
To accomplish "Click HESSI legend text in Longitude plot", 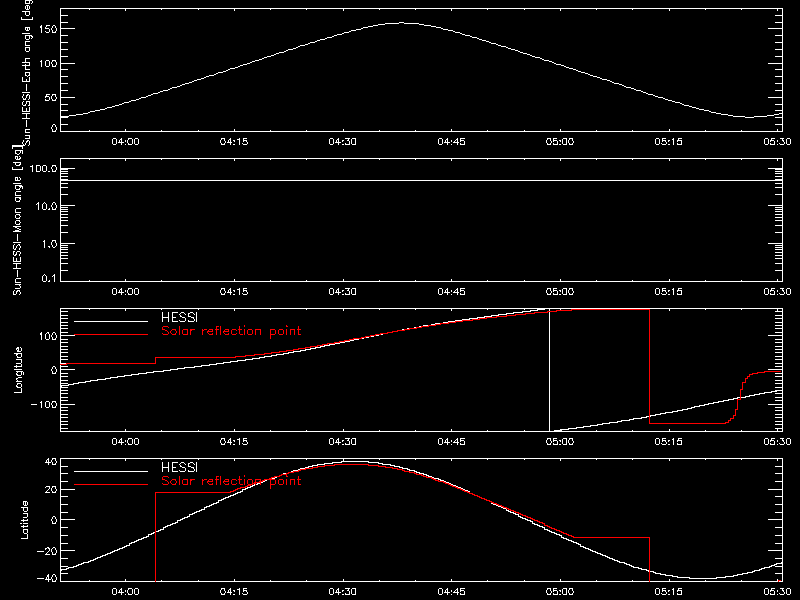I will click(179, 317).
